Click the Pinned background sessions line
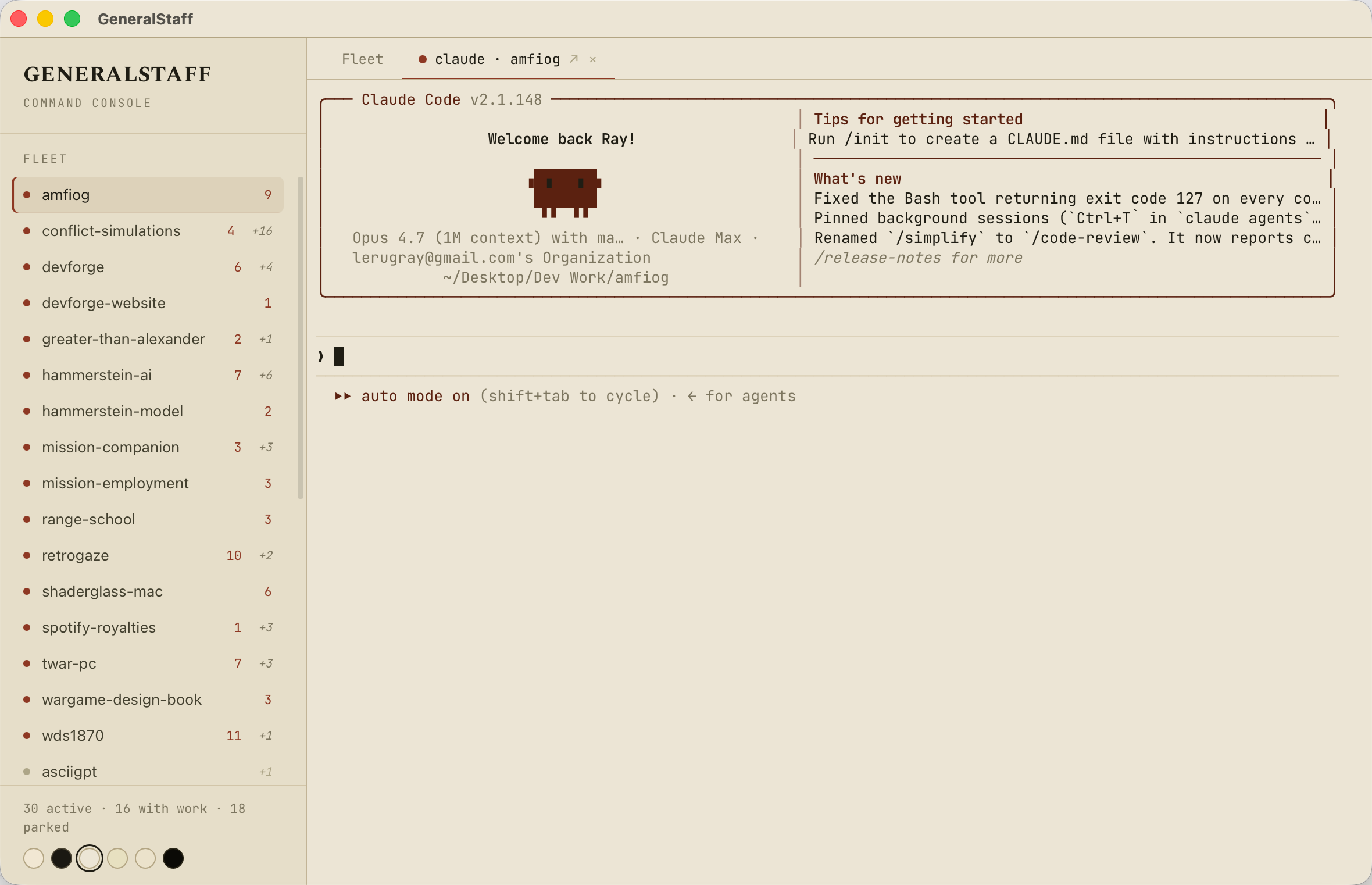 click(1067, 218)
